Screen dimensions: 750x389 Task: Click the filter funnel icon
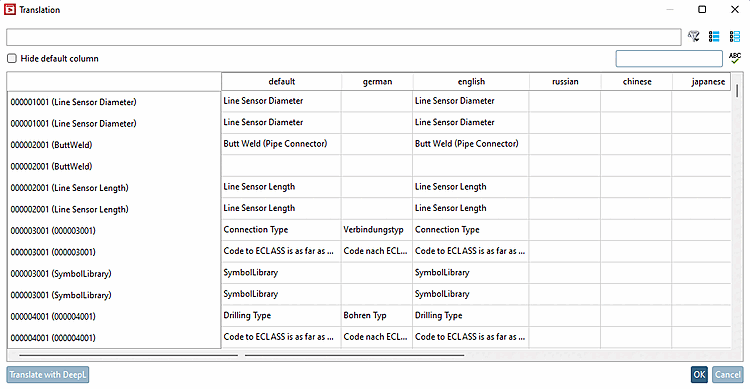point(694,36)
